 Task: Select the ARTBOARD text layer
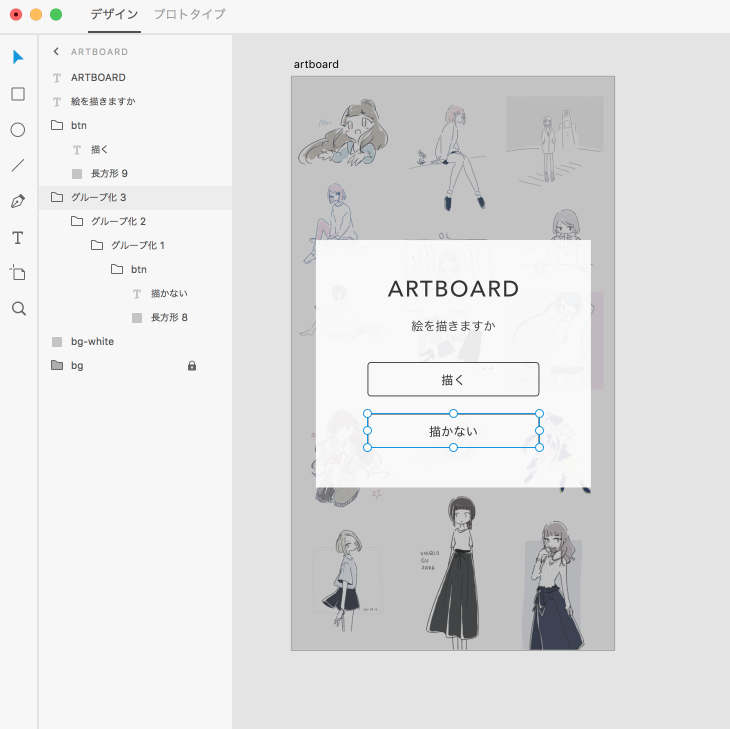[135, 77]
